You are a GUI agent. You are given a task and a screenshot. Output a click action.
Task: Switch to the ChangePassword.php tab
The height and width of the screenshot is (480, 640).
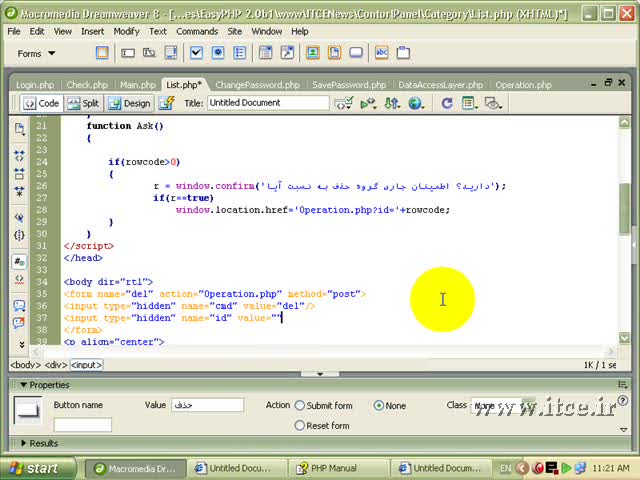point(258,85)
